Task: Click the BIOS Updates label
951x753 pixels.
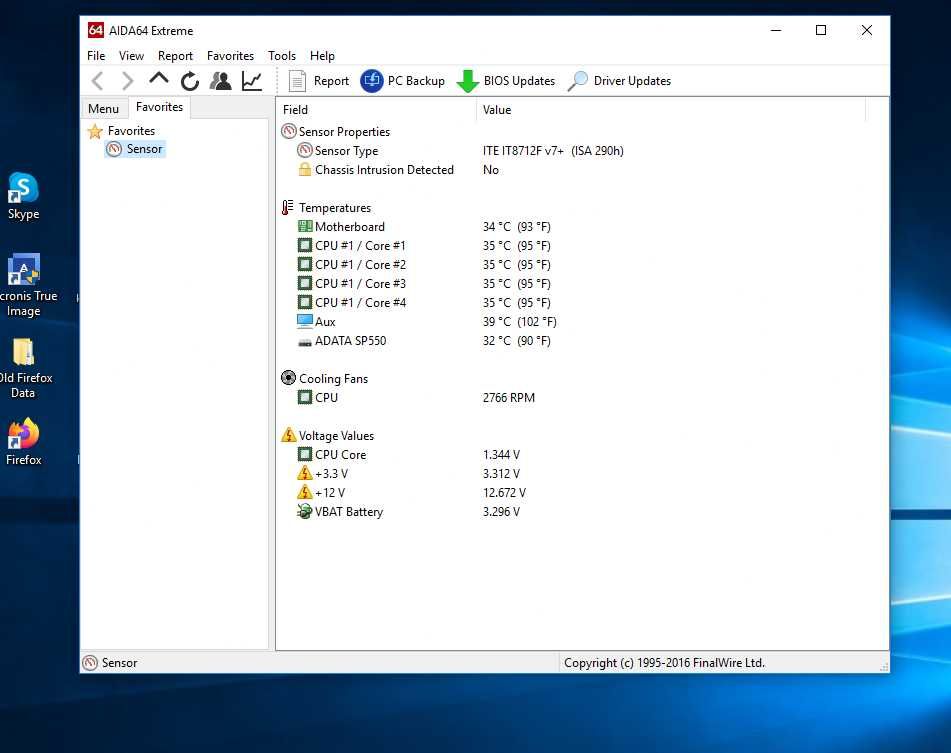Action: (519, 81)
